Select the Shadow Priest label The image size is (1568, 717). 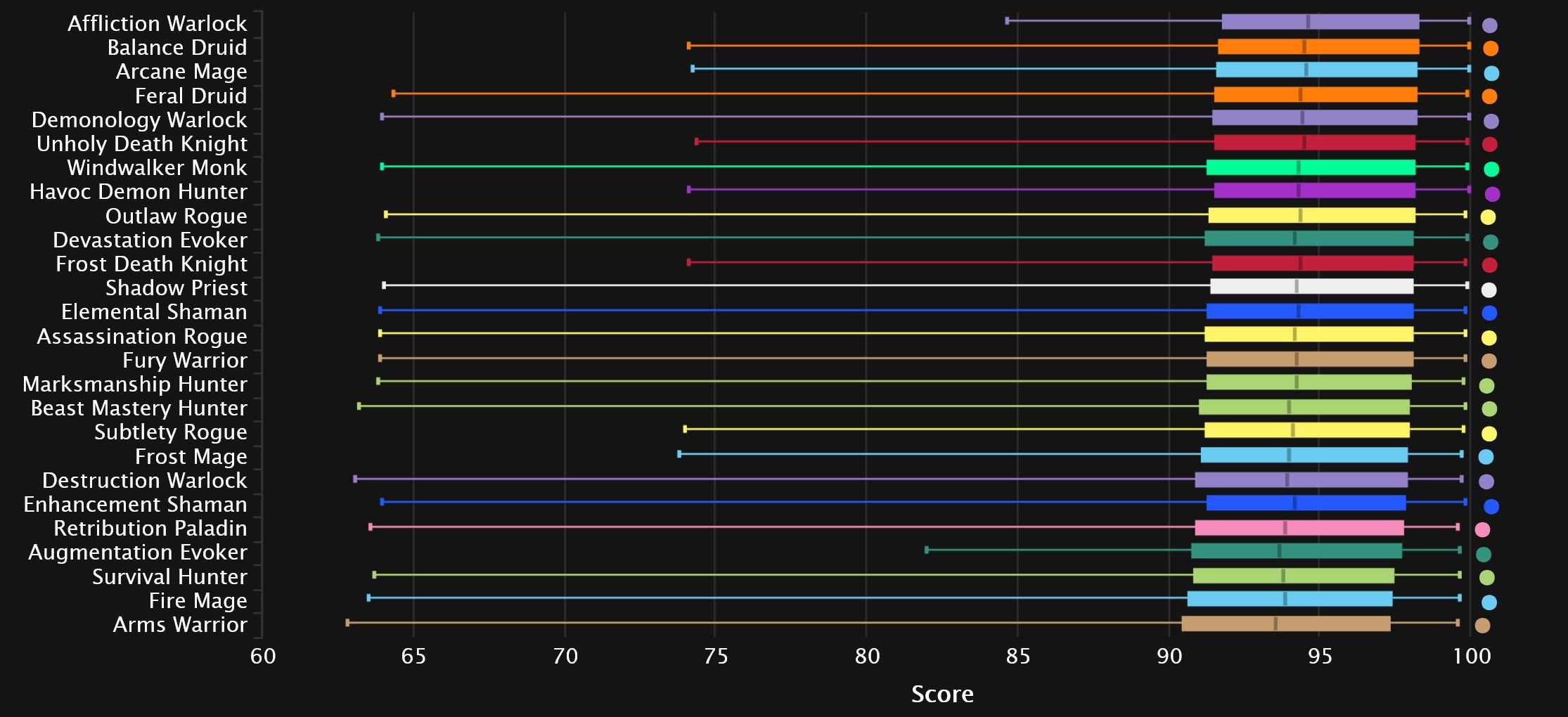(176, 288)
